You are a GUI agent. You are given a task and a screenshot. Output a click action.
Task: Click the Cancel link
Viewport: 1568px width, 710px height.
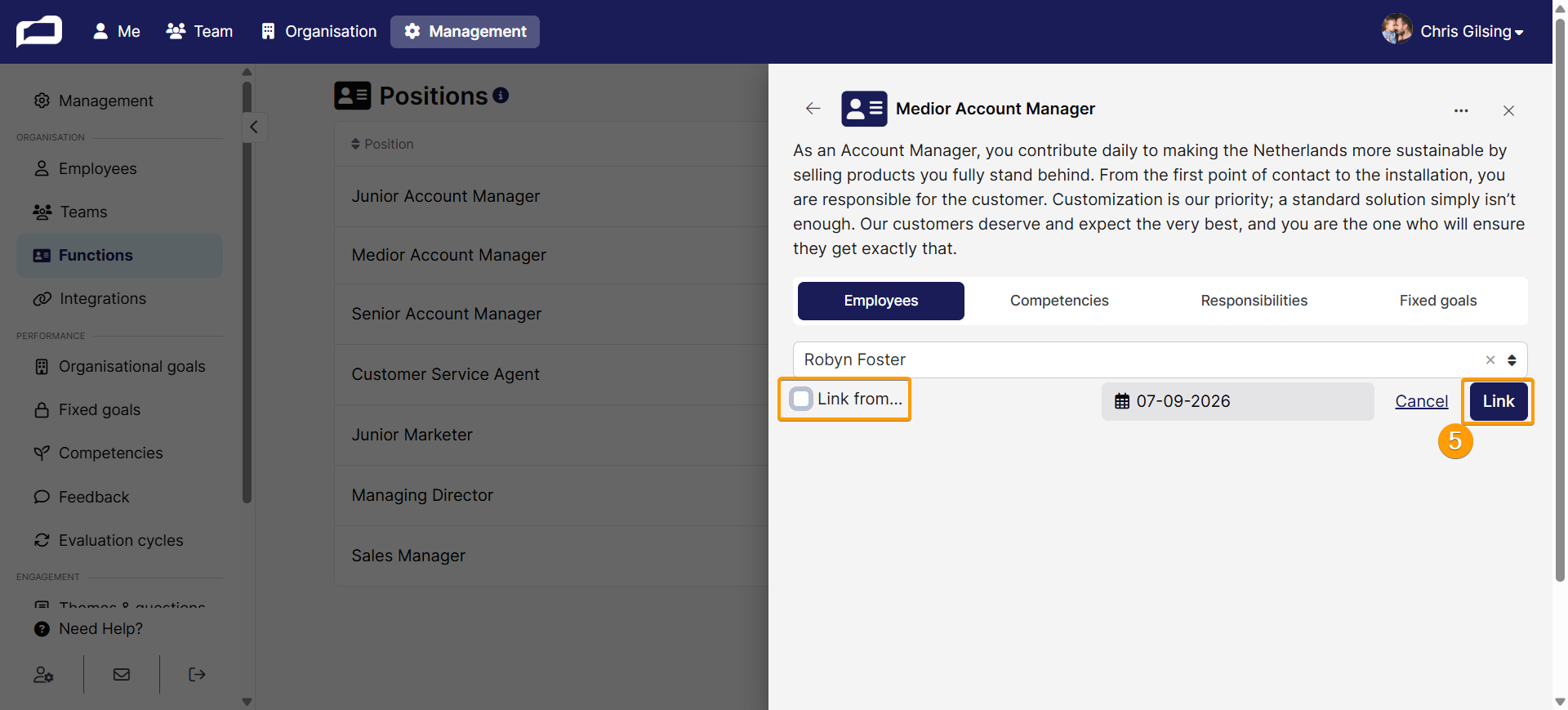point(1421,401)
